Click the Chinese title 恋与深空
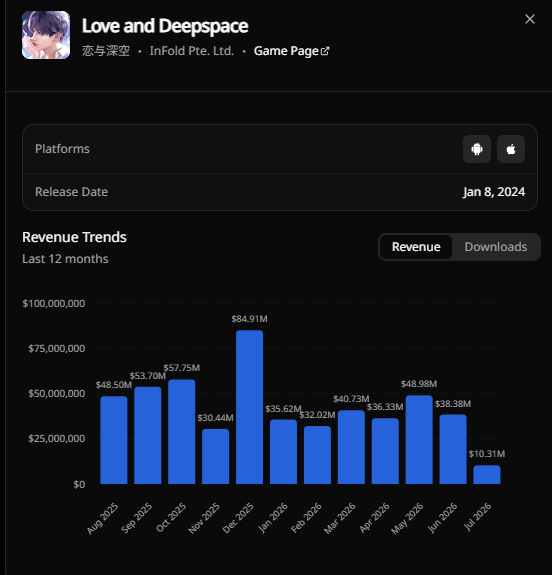The image size is (552, 575). [x=106, y=51]
